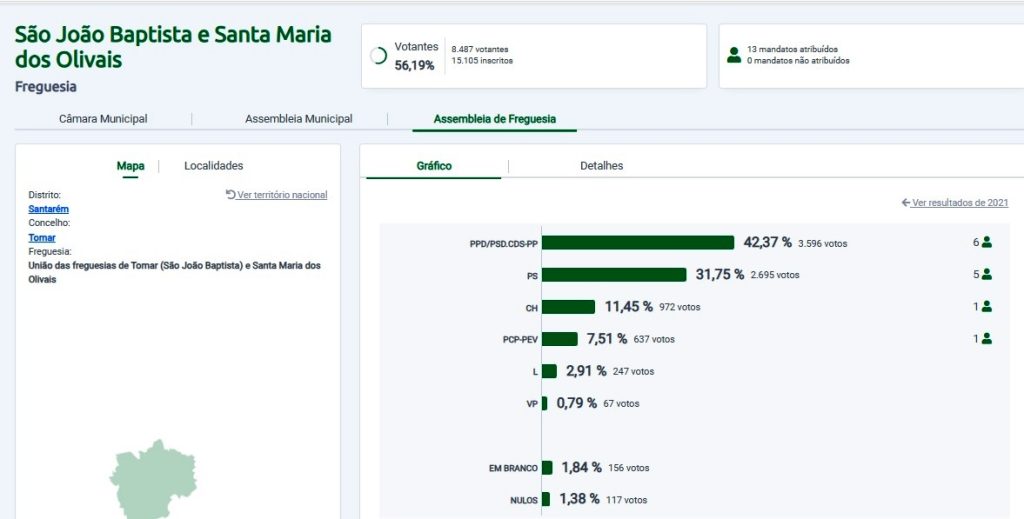Viewport: 1024px width, 519px height.
Task: Click the person icon beside PPD/PSD.CDS-PP's 6 mandates
Action: click(987, 242)
